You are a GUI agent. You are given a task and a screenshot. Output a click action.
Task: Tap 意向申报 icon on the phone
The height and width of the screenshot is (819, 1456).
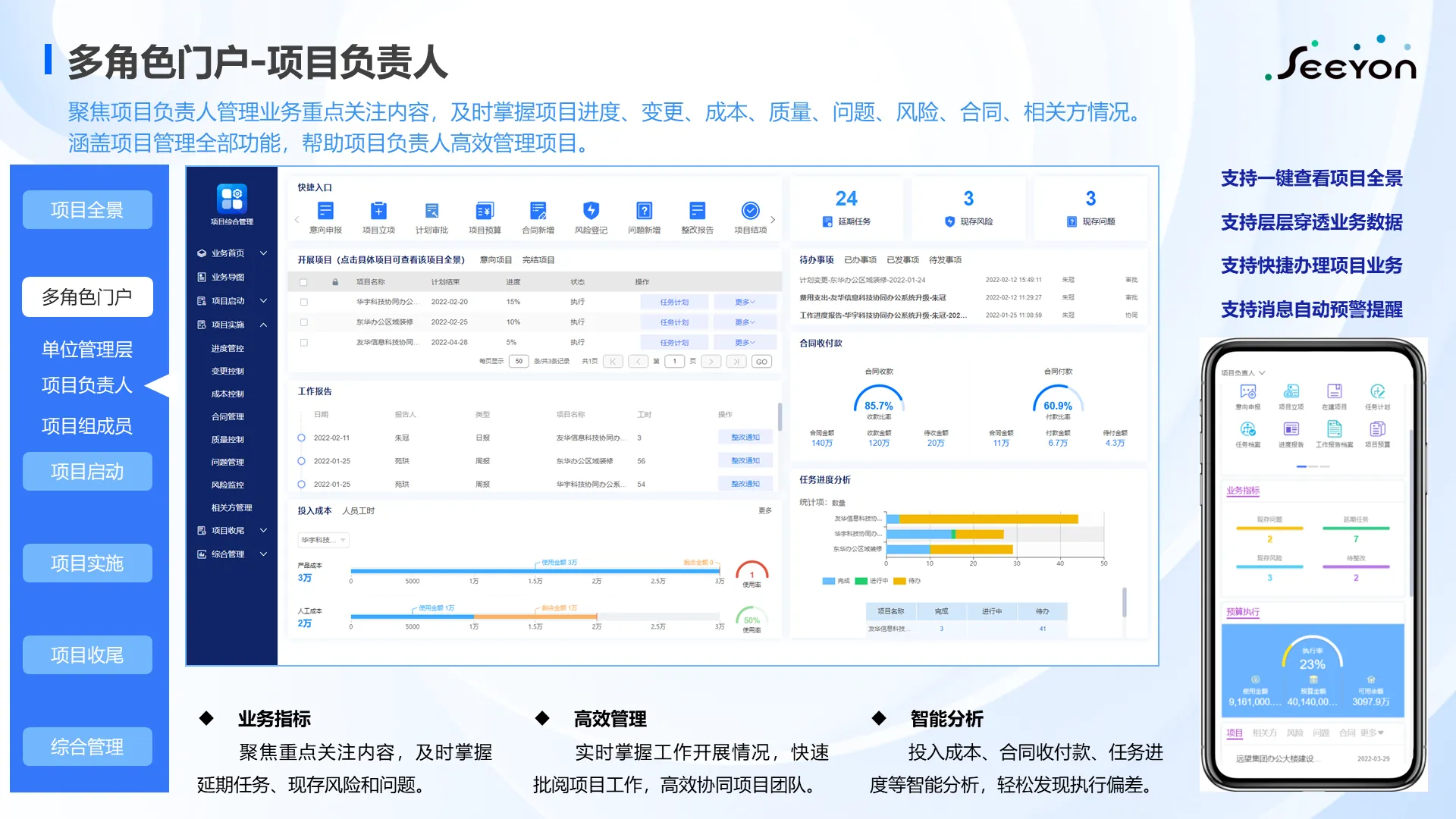pyautogui.click(x=1247, y=391)
